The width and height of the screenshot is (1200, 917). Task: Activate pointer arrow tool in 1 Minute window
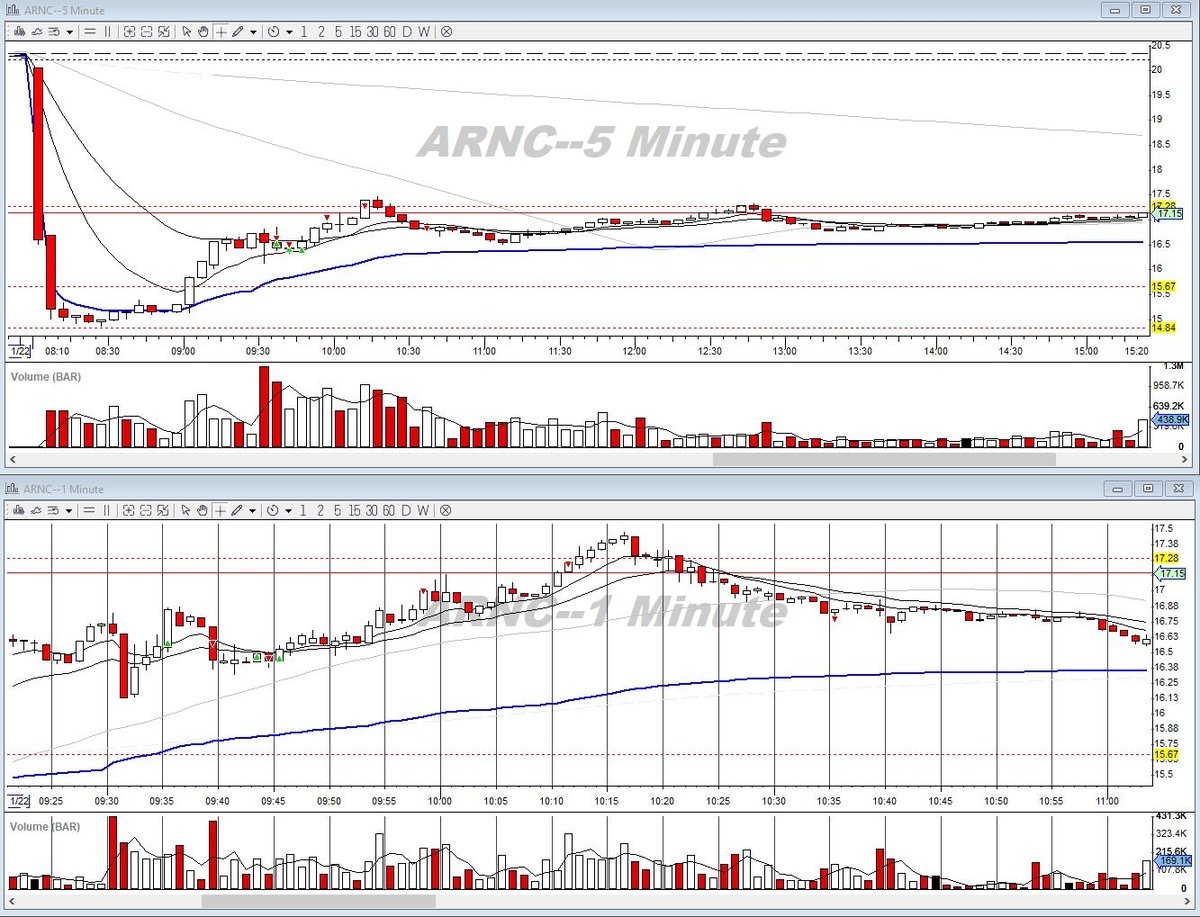tap(186, 510)
